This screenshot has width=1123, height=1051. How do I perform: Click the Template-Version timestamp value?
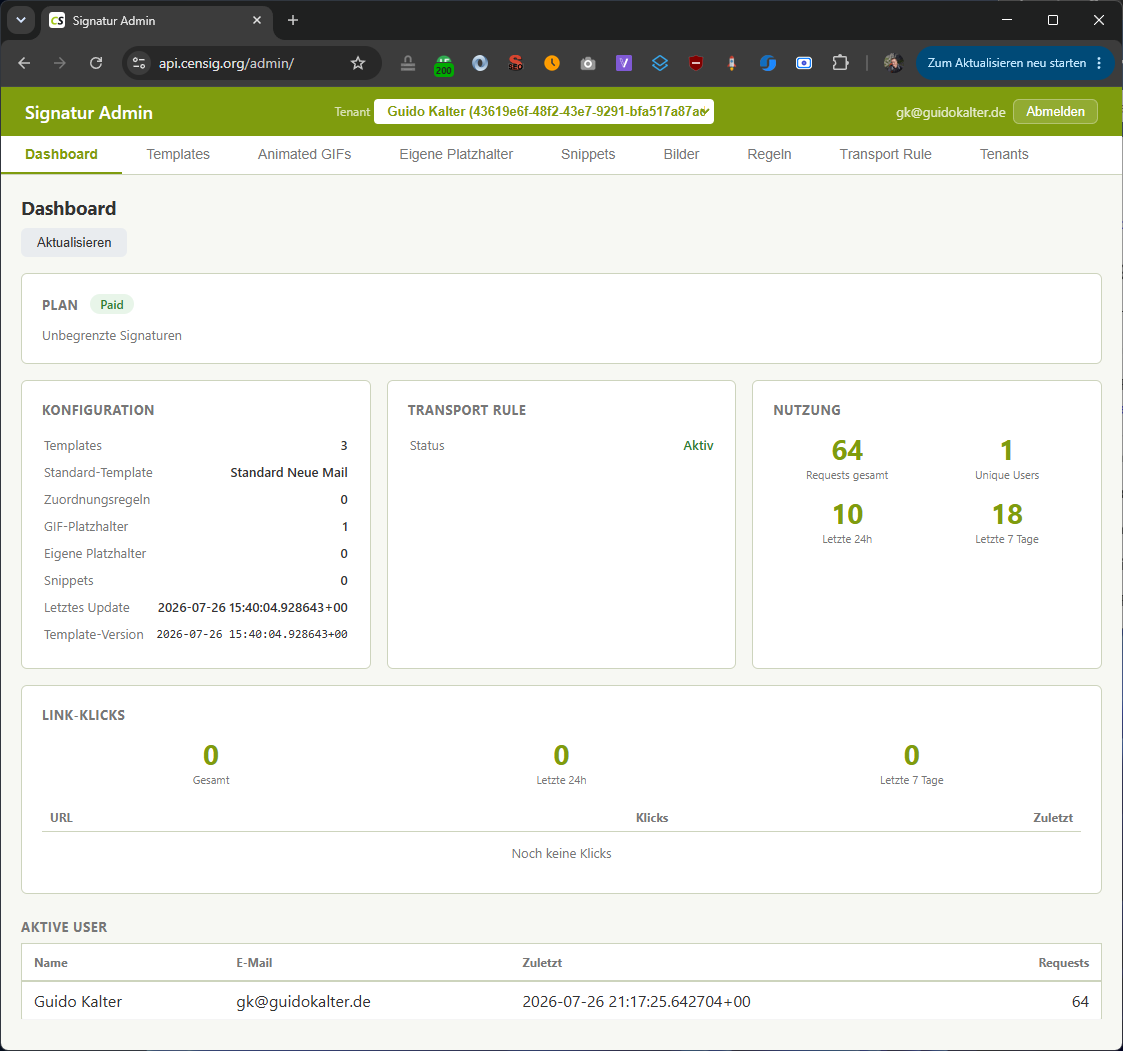252,634
